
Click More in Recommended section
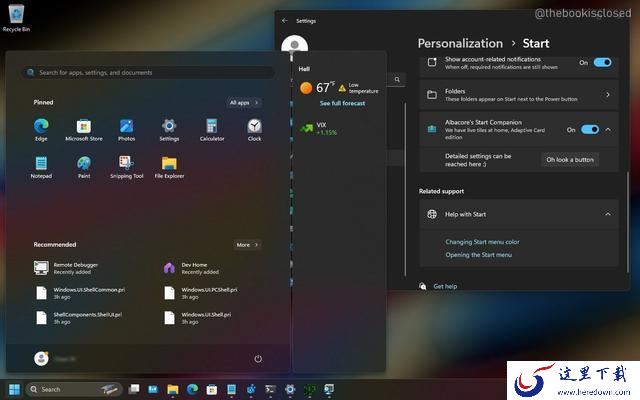[x=247, y=245]
